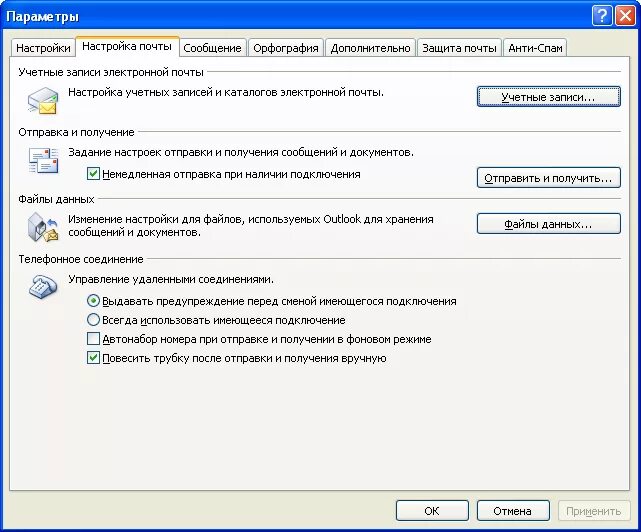
Task: Open the Сообщение tab
Action: coord(212,48)
